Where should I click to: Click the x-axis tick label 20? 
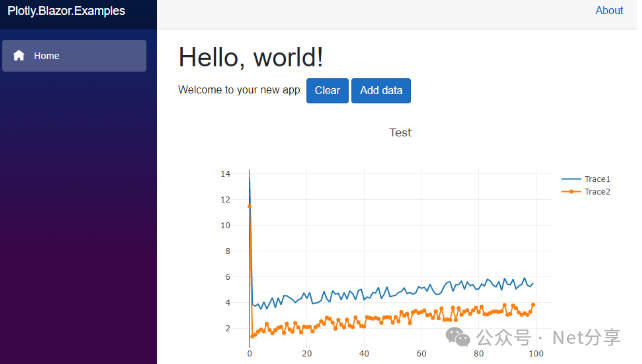(307, 353)
